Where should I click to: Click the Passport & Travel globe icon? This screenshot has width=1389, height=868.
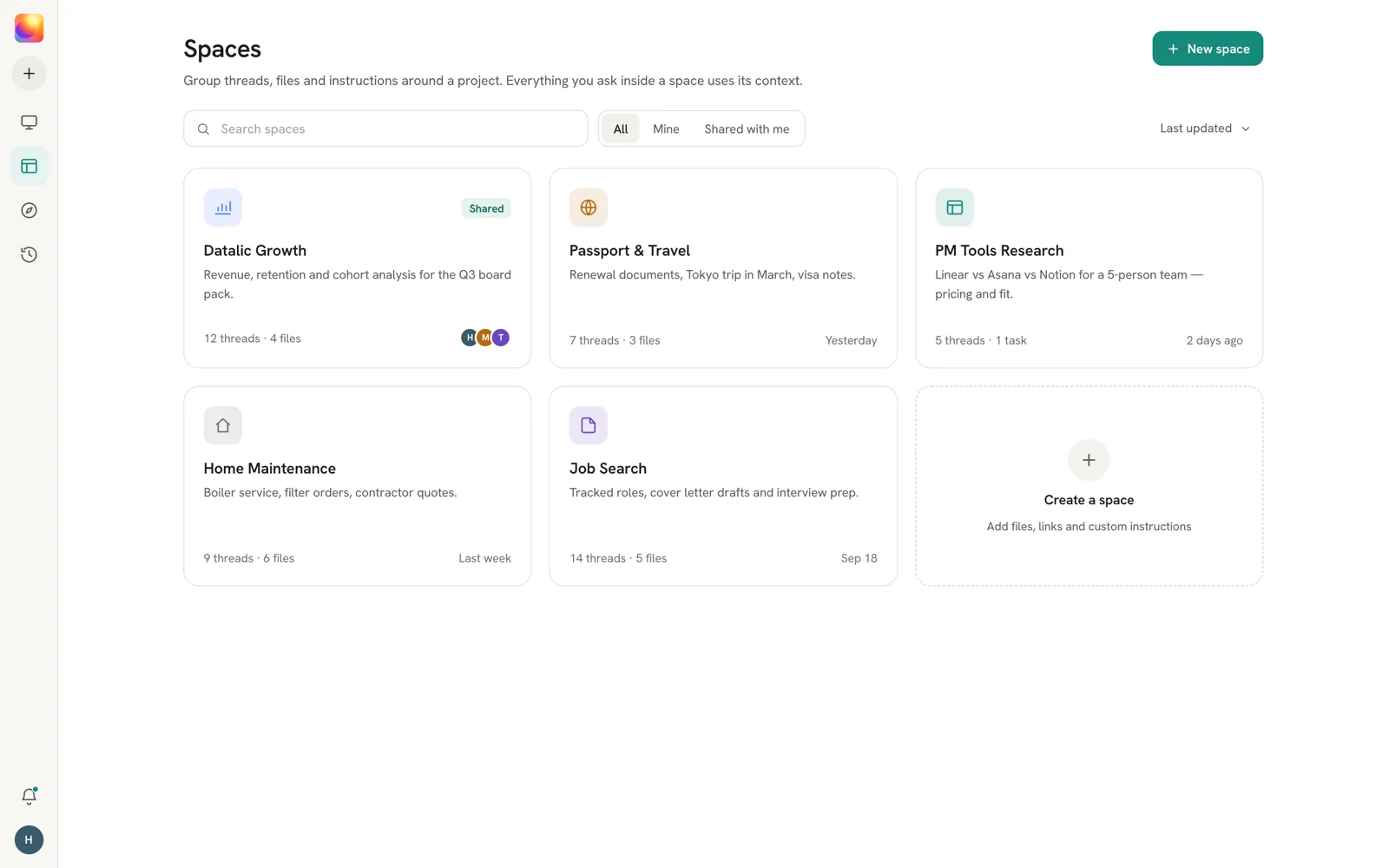tap(589, 207)
